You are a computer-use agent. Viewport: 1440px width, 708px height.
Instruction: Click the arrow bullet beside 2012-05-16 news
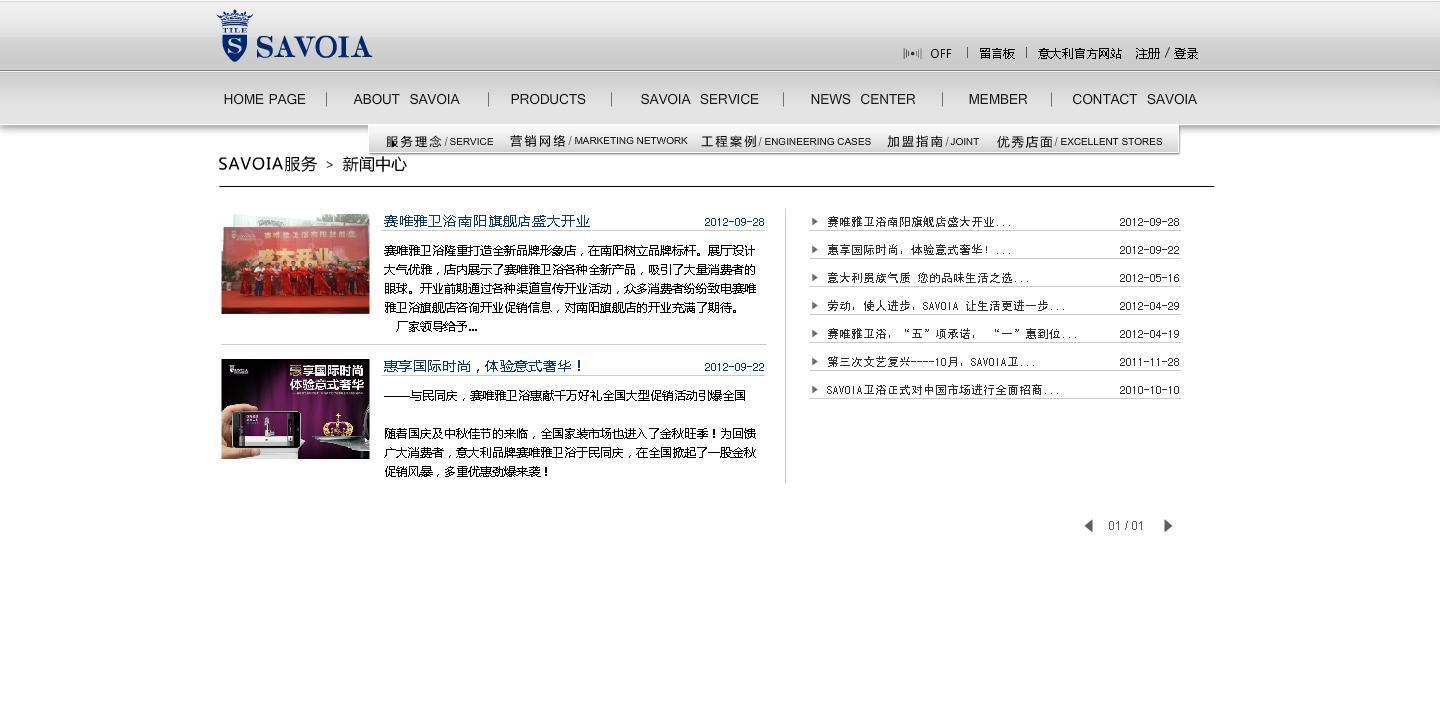[x=815, y=278]
